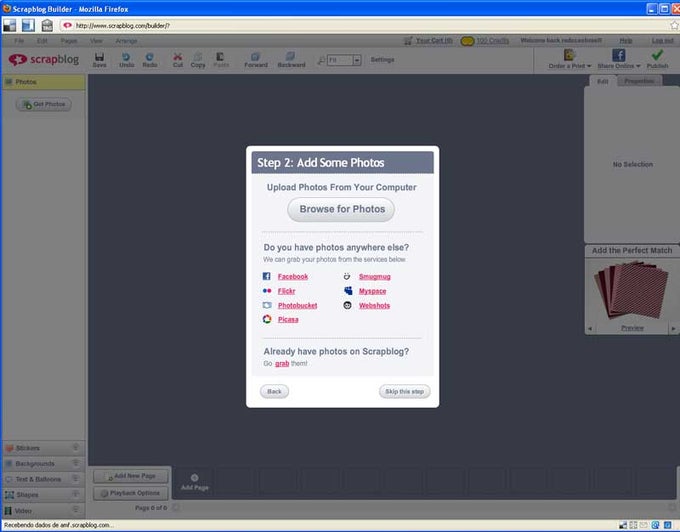Viewport: 680px width, 532px height.
Task: Open the File menu
Action: (x=19, y=41)
